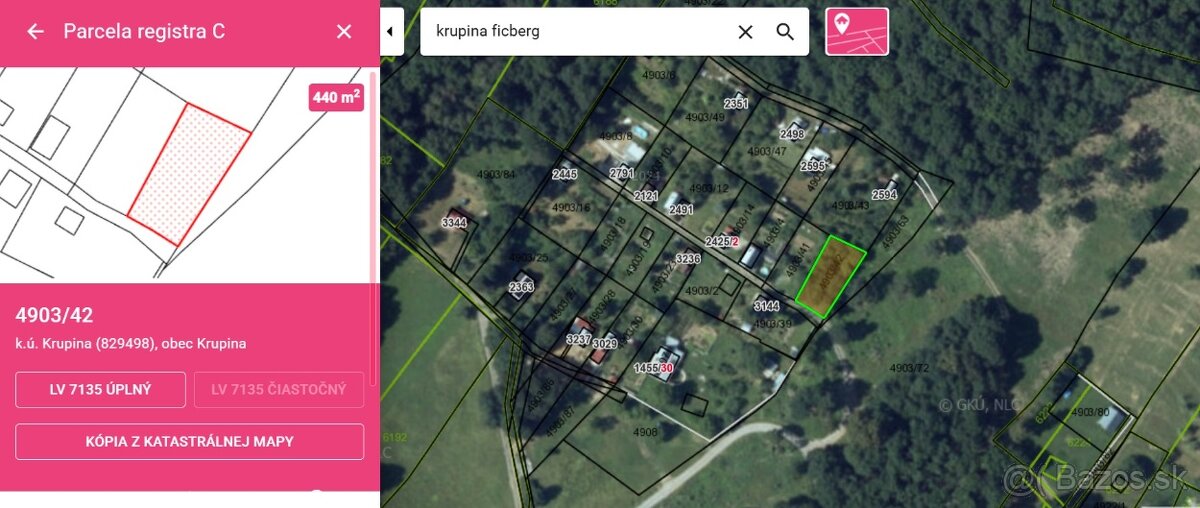
Task: Select building 2363 on the map
Action: (x=521, y=287)
